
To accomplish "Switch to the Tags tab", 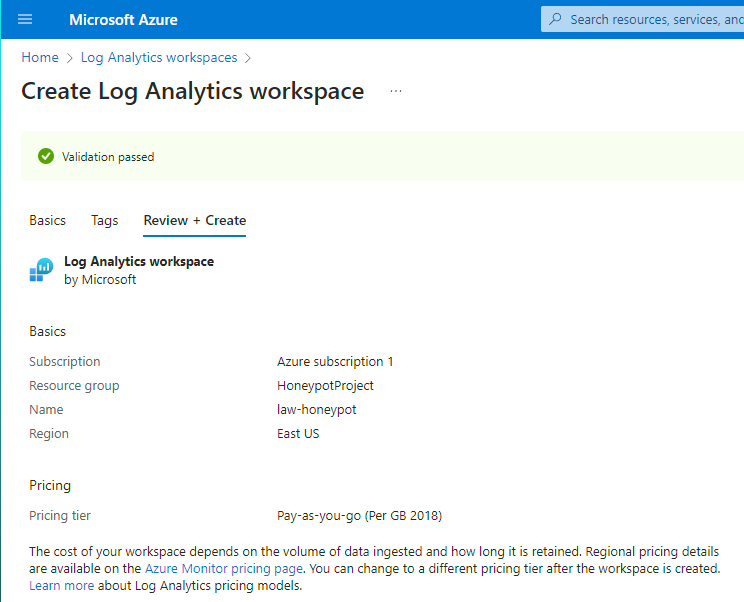I will (104, 220).
